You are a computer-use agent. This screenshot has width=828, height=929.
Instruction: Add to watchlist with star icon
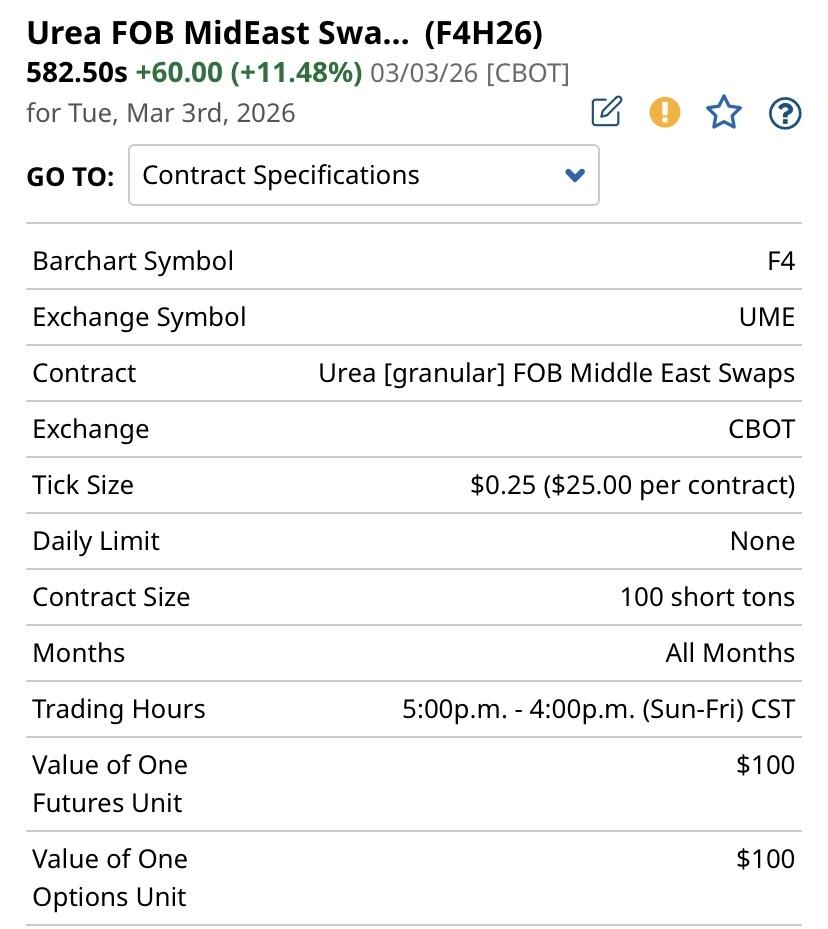[723, 113]
